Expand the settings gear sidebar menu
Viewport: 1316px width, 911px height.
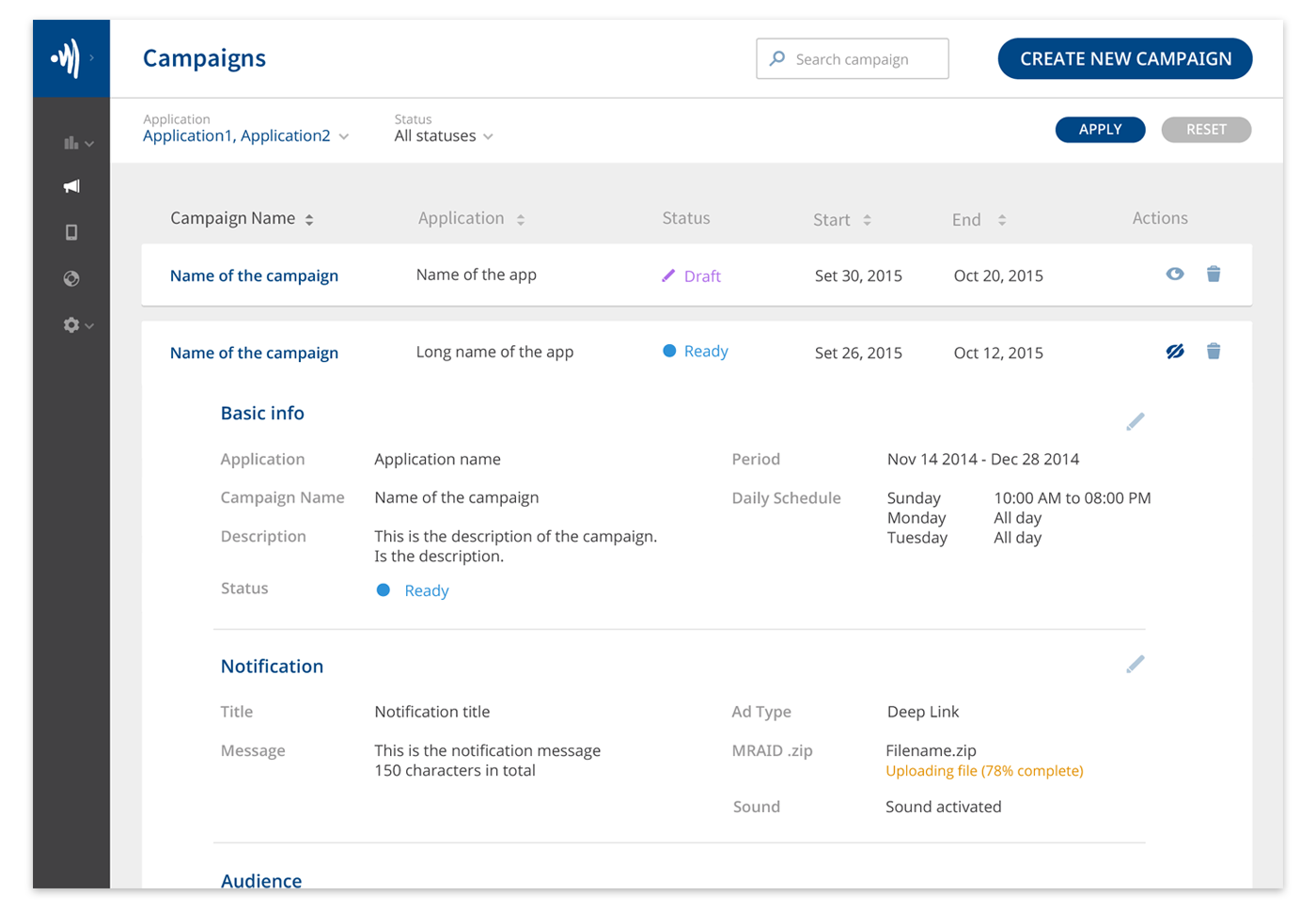[x=78, y=325]
